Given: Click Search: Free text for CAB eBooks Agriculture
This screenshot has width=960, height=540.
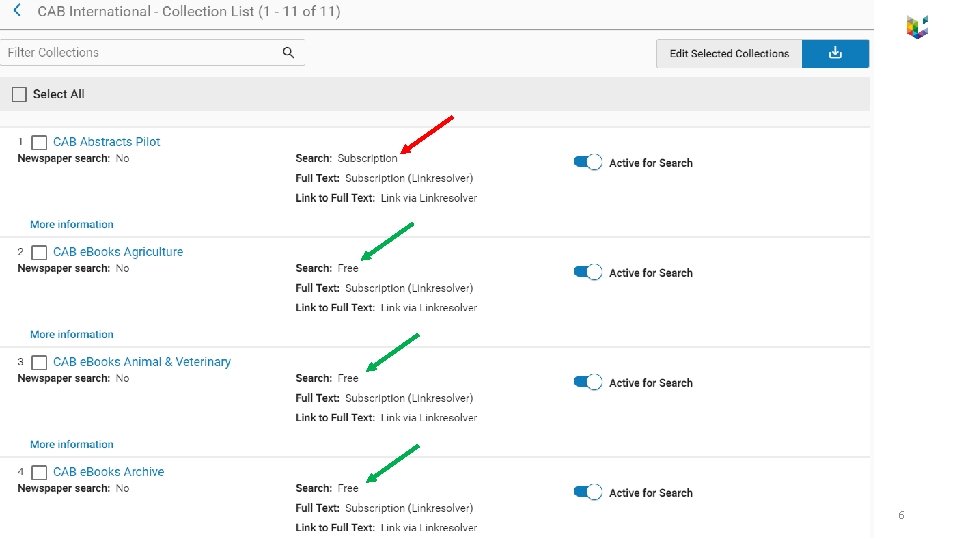Looking at the screenshot, I should (x=327, y=268).
